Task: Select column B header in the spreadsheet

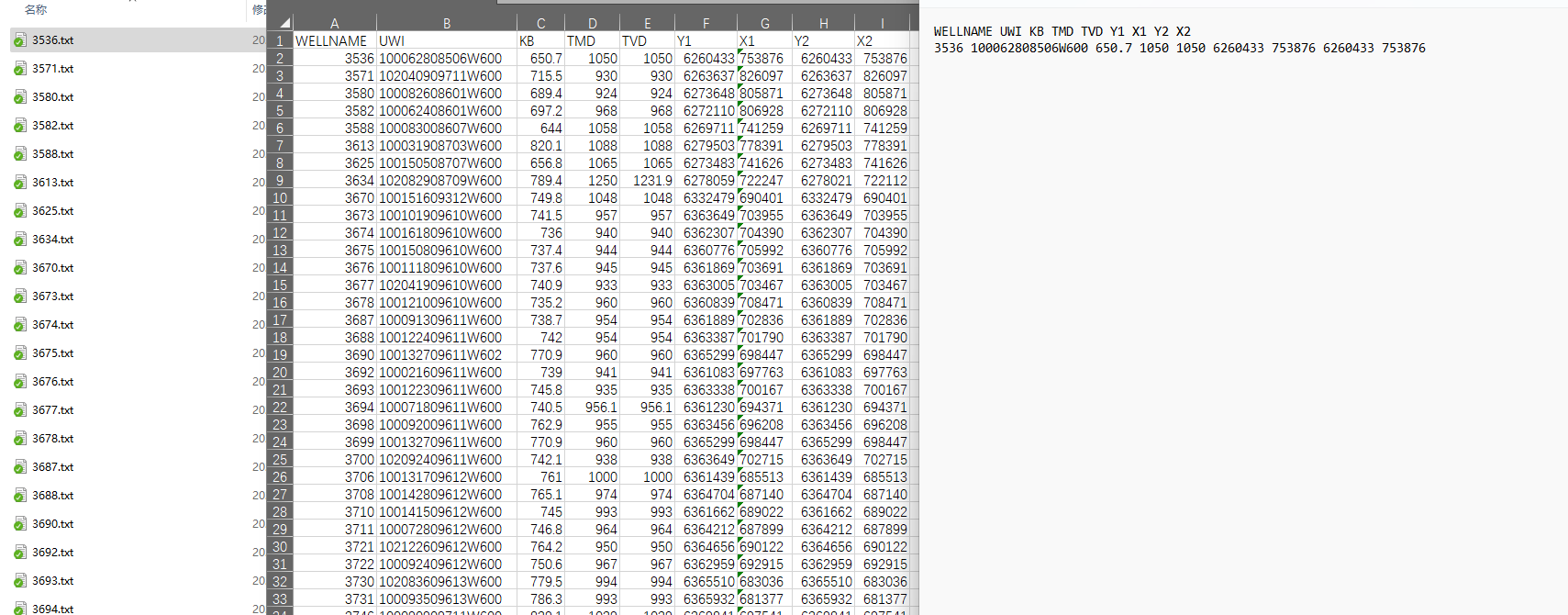Action: pyautogui.click(x=446, y=23)
